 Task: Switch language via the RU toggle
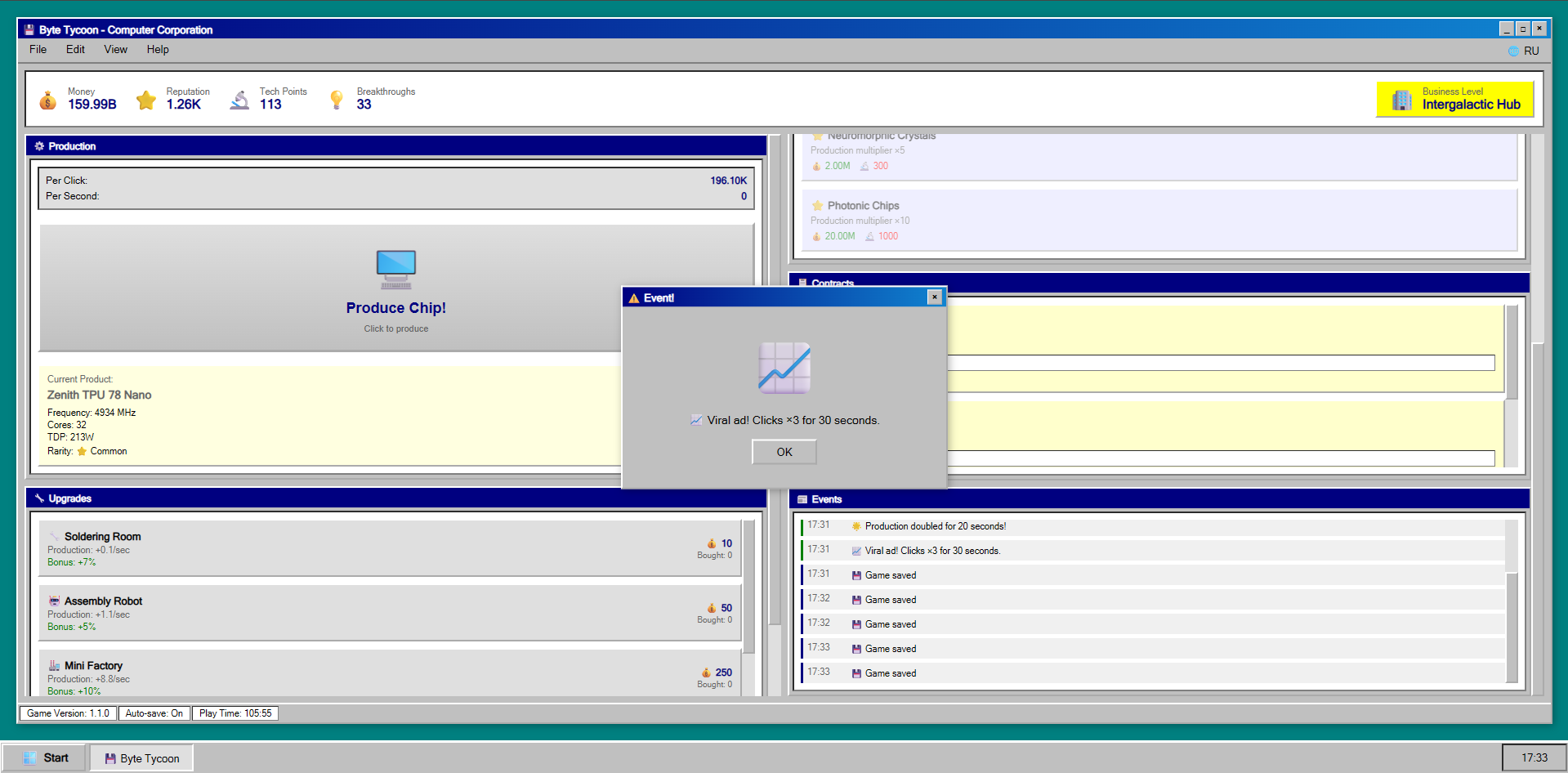click(x=1526, y=50)
